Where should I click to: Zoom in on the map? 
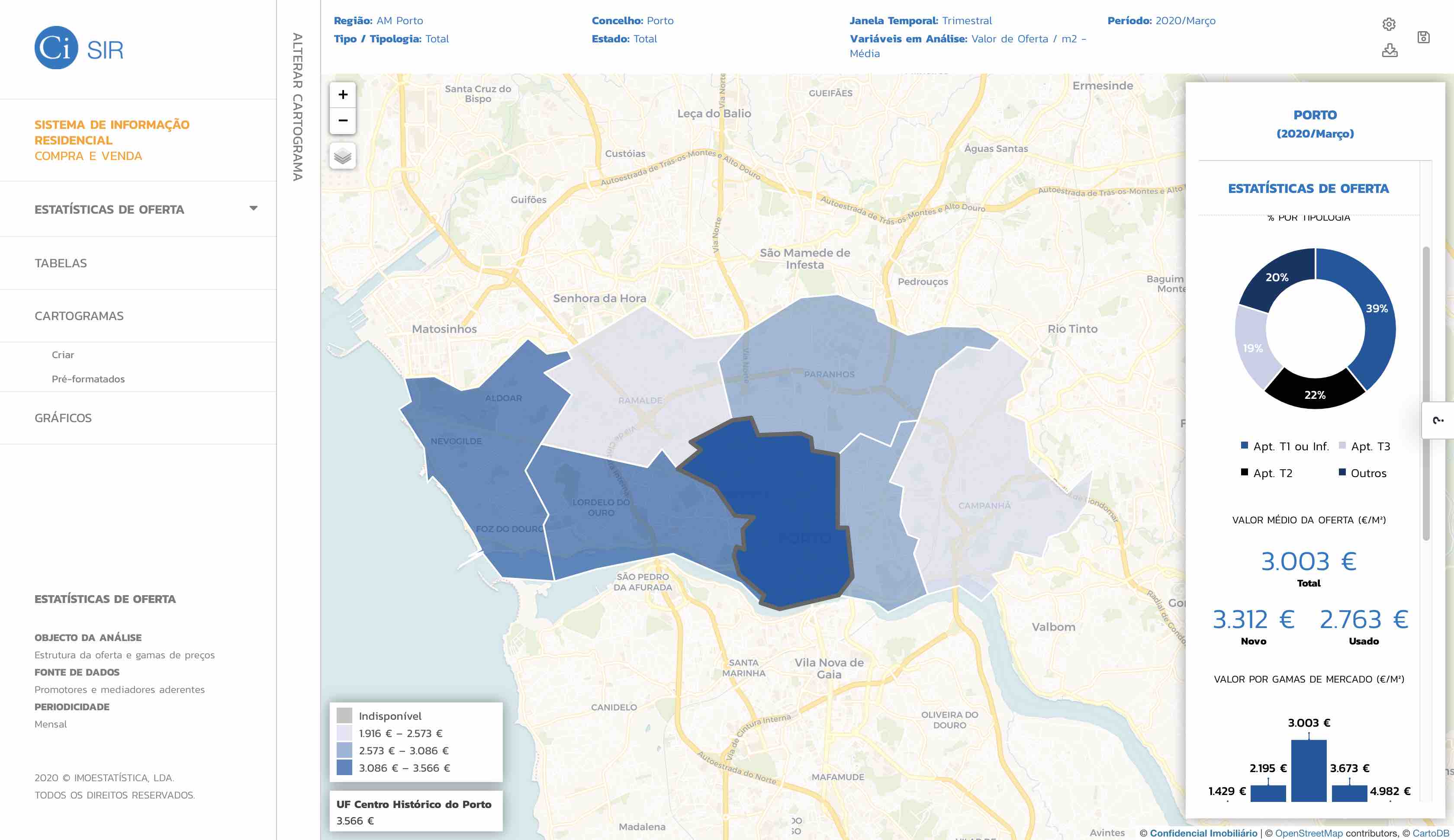(343, 95)
